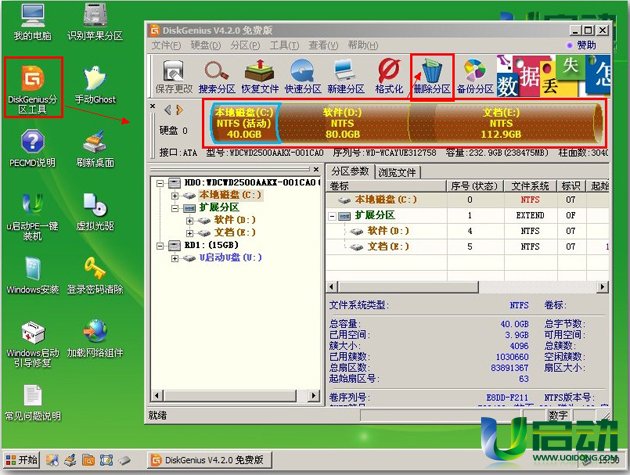Select the 软件(D:) 80.0GB partition bar

pyautogui.click(x=343, y=123)
